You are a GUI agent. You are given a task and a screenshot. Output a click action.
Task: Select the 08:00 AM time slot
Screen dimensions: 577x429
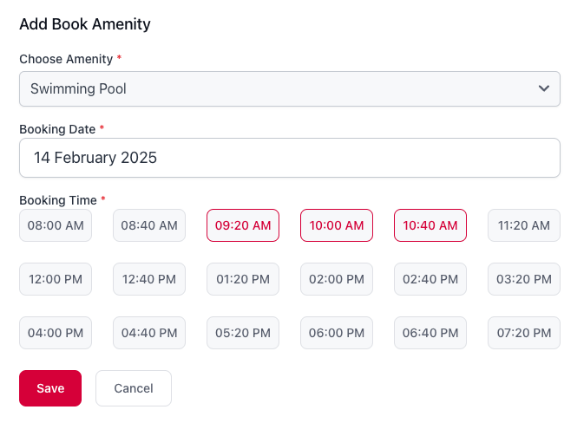[56, 226]
